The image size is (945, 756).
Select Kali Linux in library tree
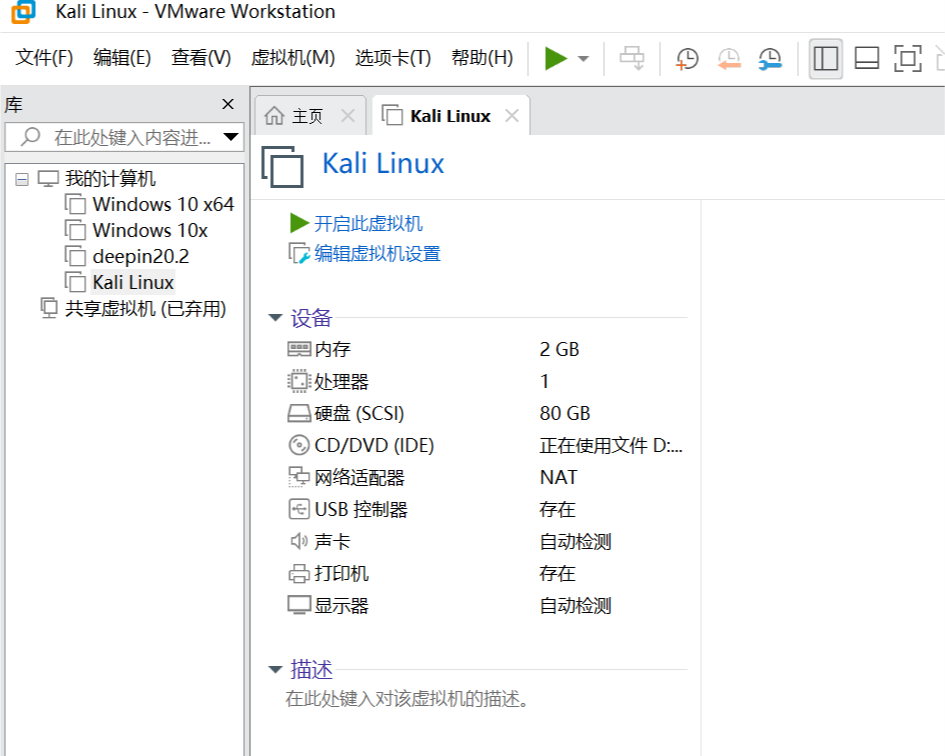(133, 282)
